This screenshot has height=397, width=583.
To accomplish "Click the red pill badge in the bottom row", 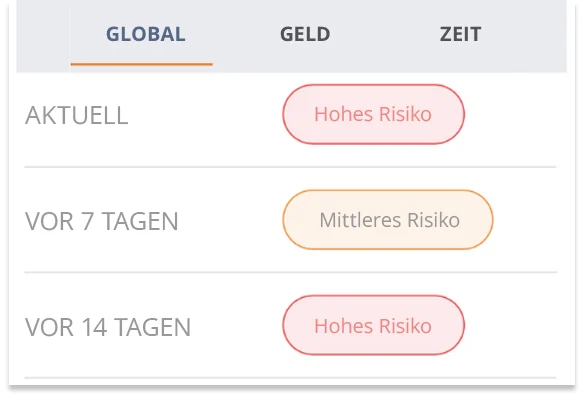I will [x=373, y=326].
